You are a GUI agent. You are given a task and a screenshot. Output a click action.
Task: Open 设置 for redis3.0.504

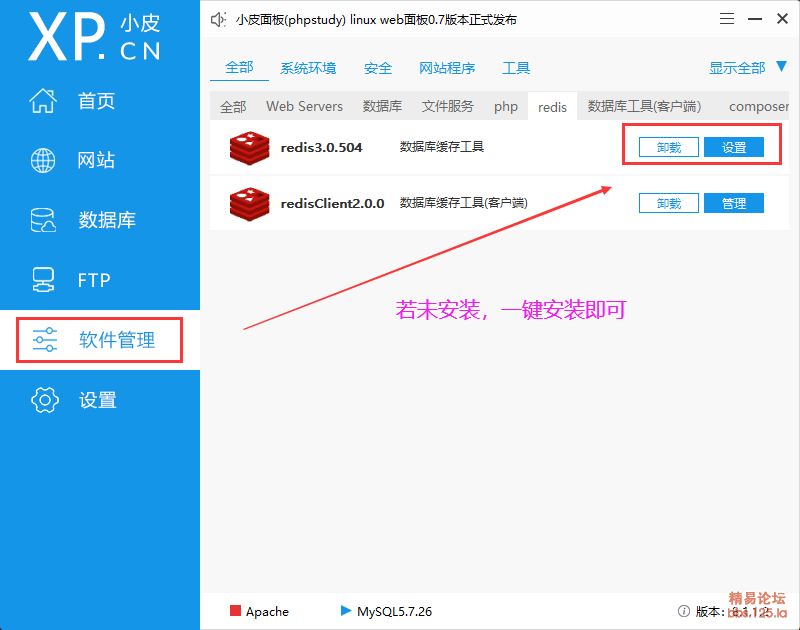tap(734, 147)
